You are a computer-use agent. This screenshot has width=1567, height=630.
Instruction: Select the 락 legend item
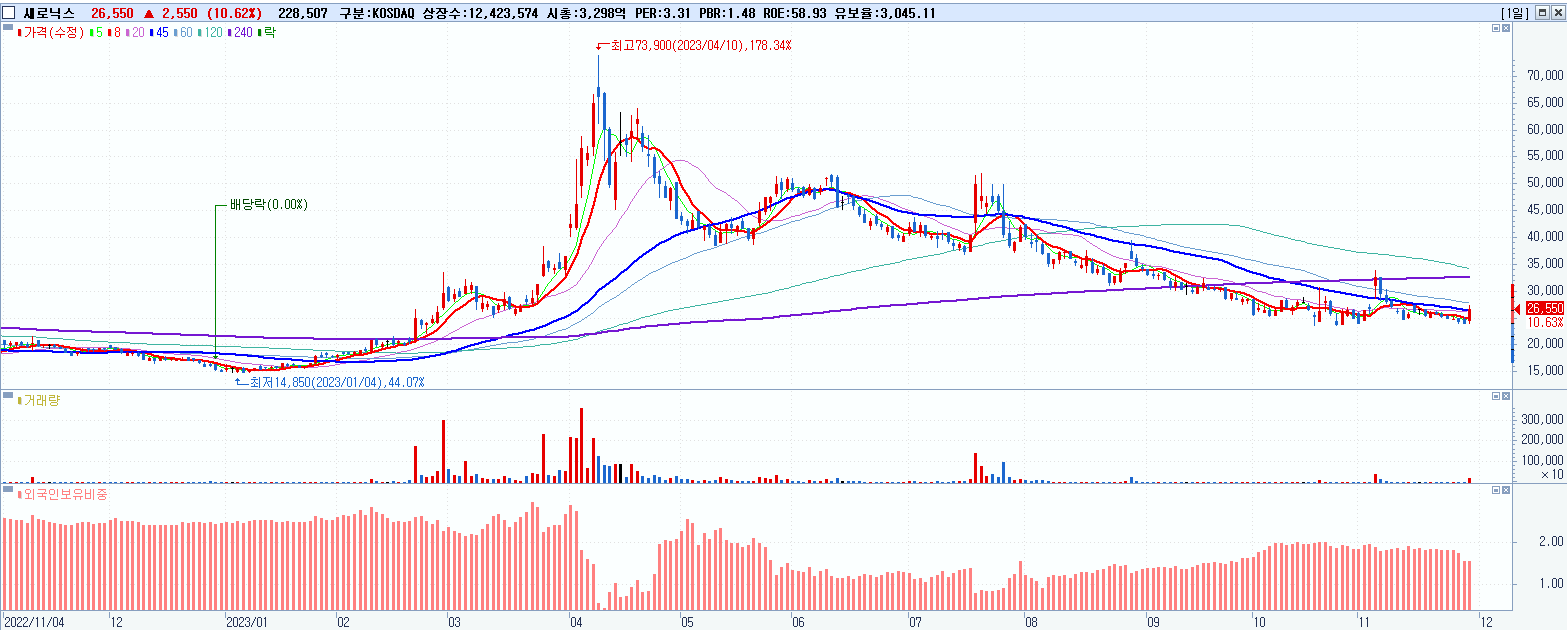pyautogui.click(x=267, y=33)
